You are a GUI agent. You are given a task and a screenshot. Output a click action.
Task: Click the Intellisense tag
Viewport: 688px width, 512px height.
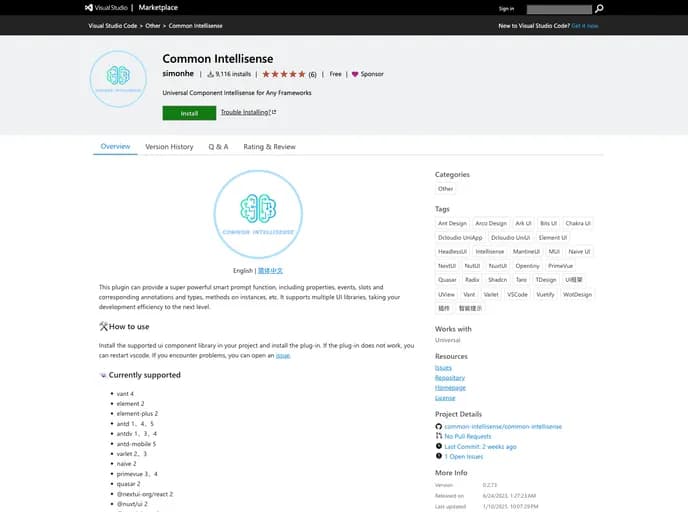click(490, 251)
